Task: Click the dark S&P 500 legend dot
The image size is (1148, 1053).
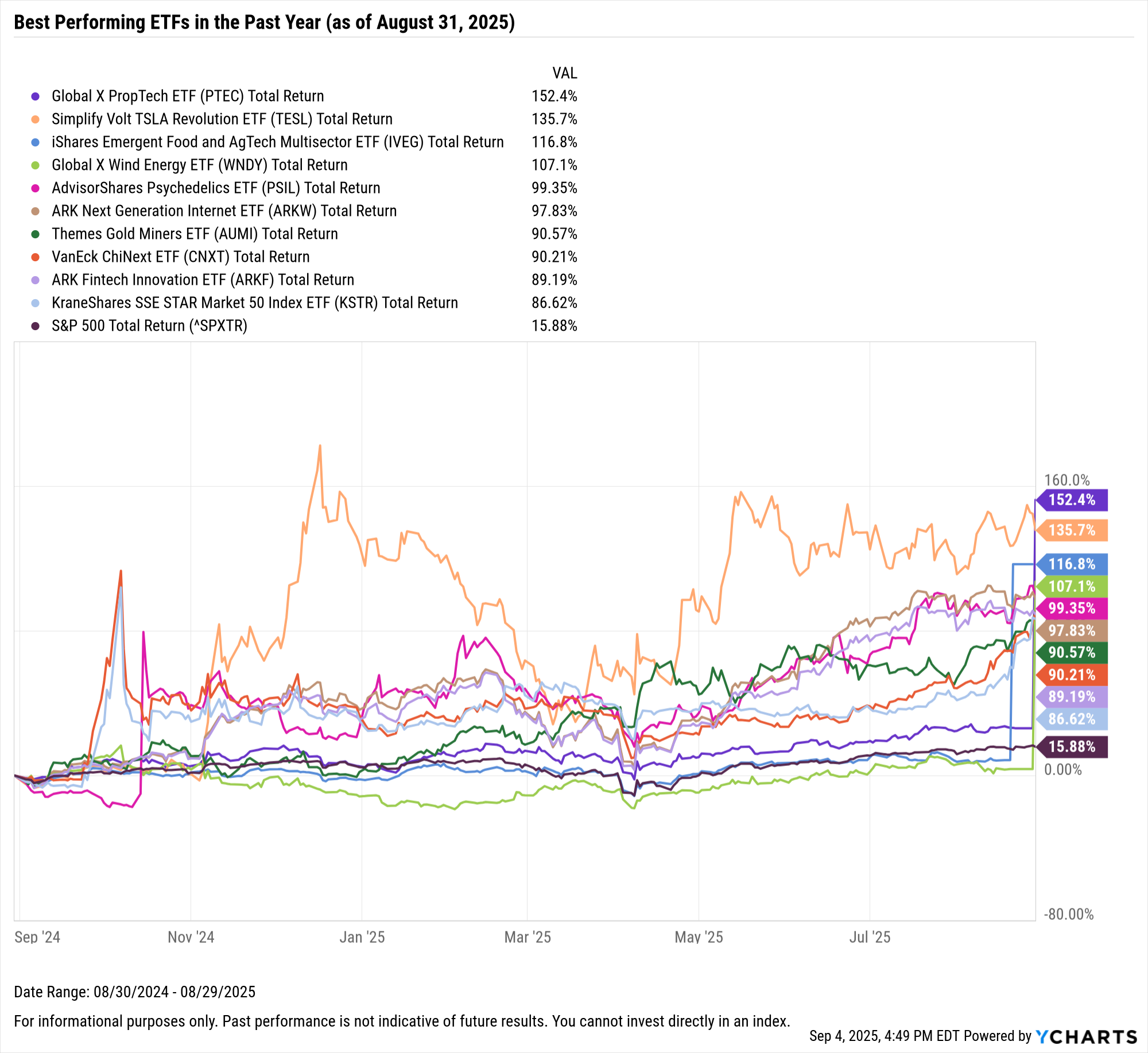Action: [x=35, y=326]
